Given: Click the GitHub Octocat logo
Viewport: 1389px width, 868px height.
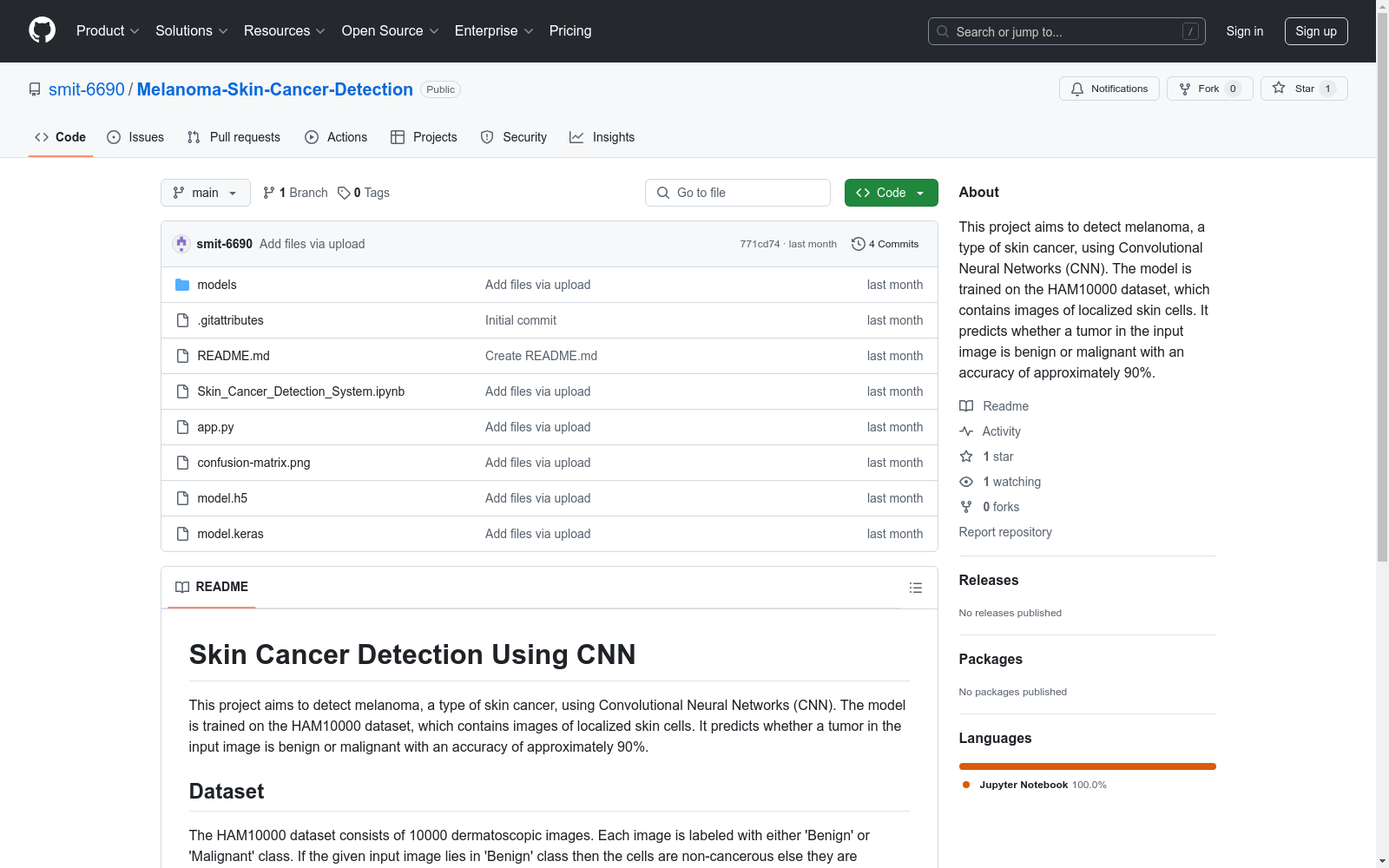Looking at the screenshot, I should pyautogui.click(x=42, y=30).
